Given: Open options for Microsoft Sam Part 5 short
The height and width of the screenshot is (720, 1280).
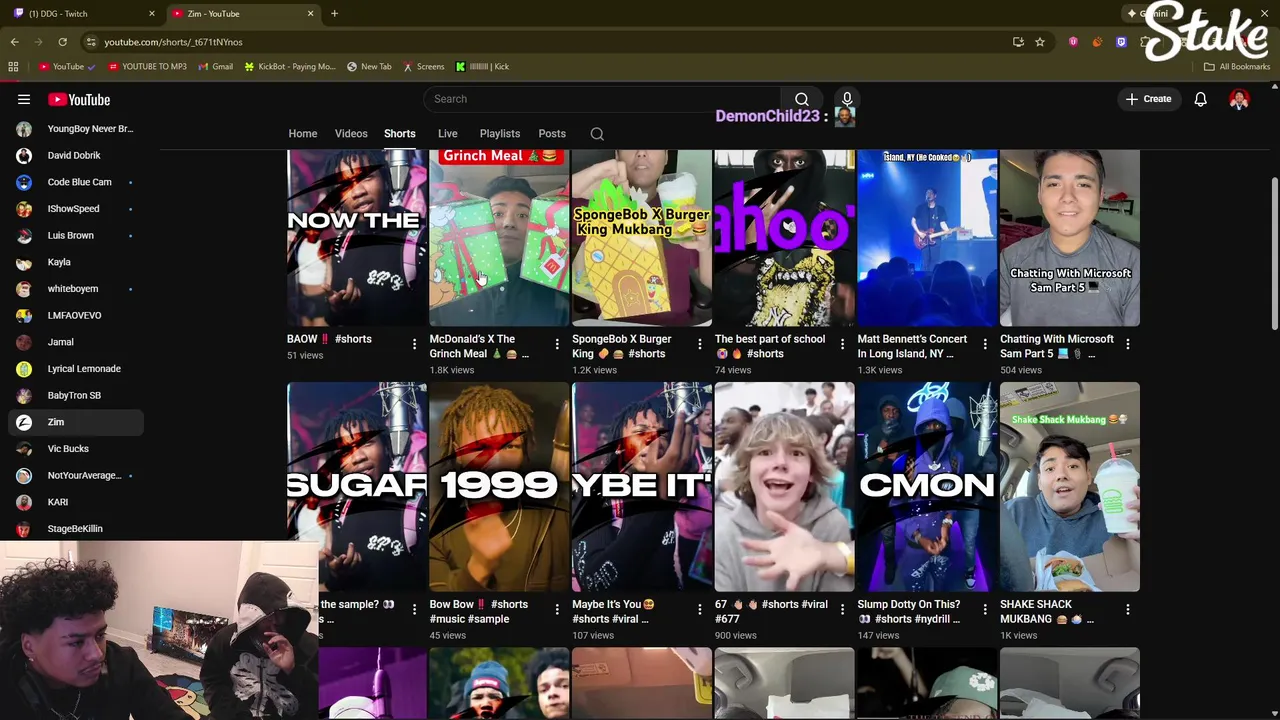Looking at the screenshot, I should [x=1127, y=344].
